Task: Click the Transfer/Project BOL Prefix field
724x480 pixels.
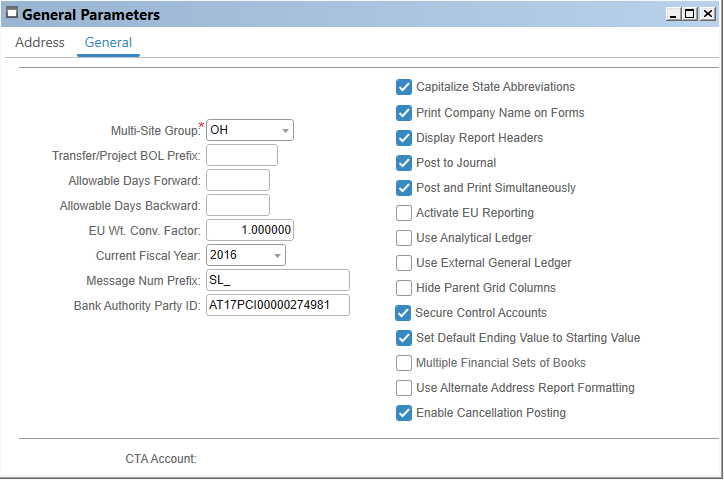Action: tap(241, 155)
